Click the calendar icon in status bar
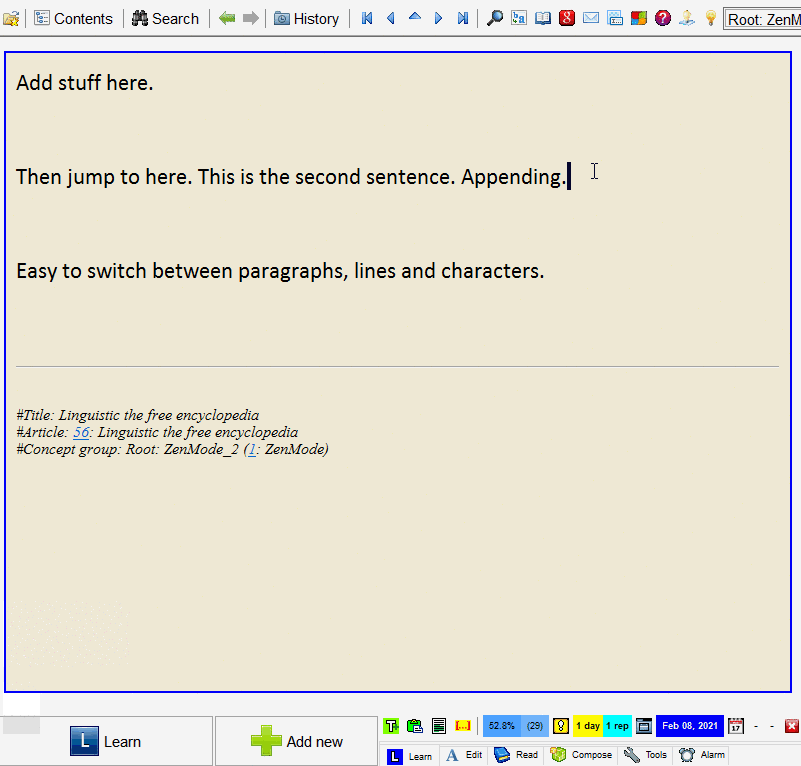 click(736, 726)
